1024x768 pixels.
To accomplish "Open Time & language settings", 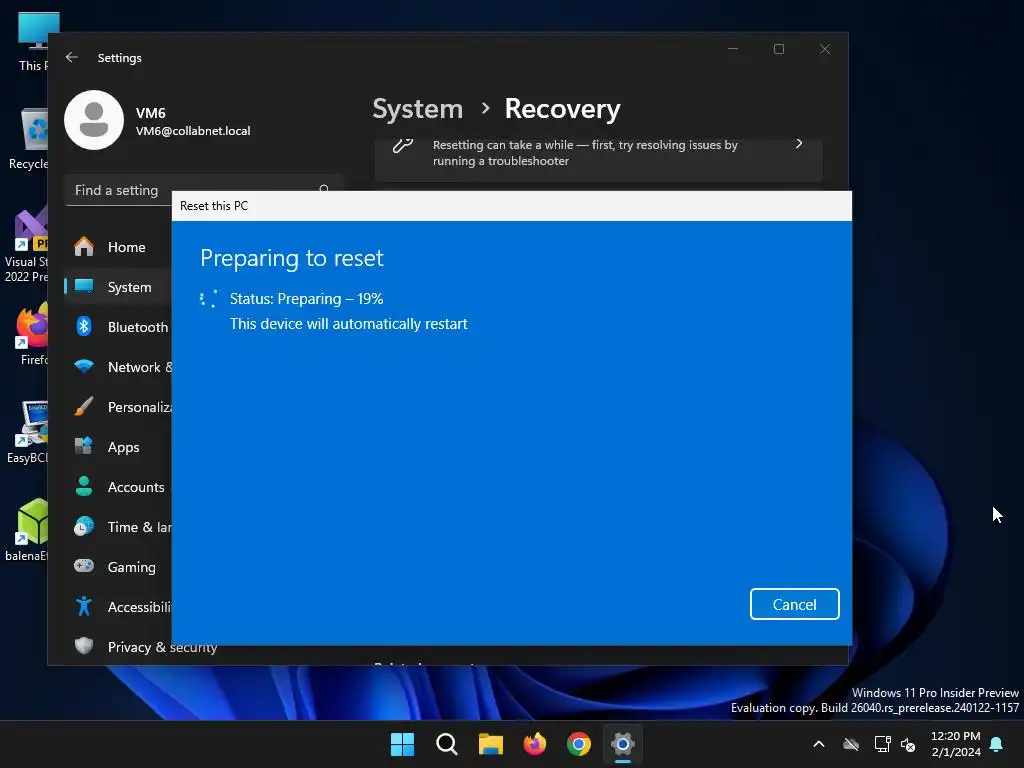I will click(119, 527).
